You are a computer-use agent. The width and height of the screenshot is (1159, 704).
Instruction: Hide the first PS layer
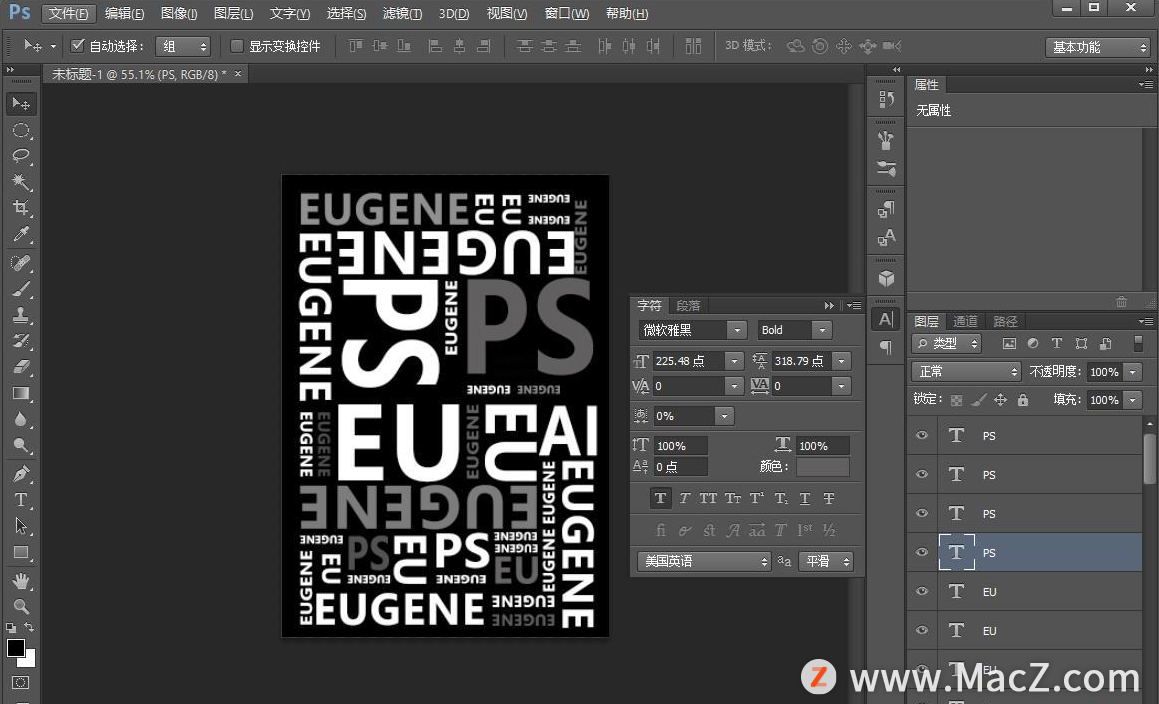pyautogui.click(x=922, y=436)
